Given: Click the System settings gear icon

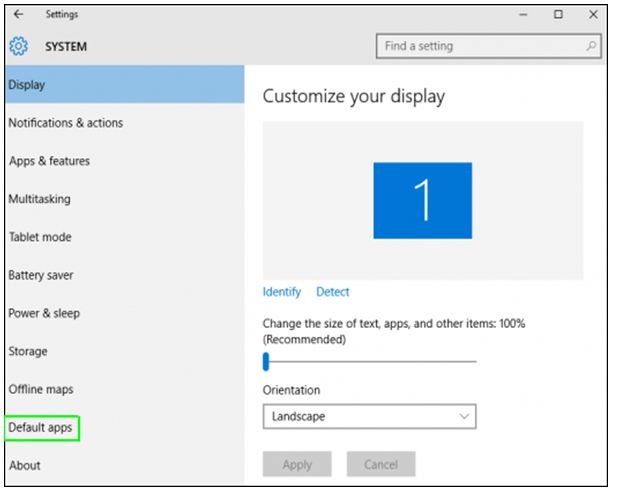Looking at the screenshot, I should click(x=18, y=46).
